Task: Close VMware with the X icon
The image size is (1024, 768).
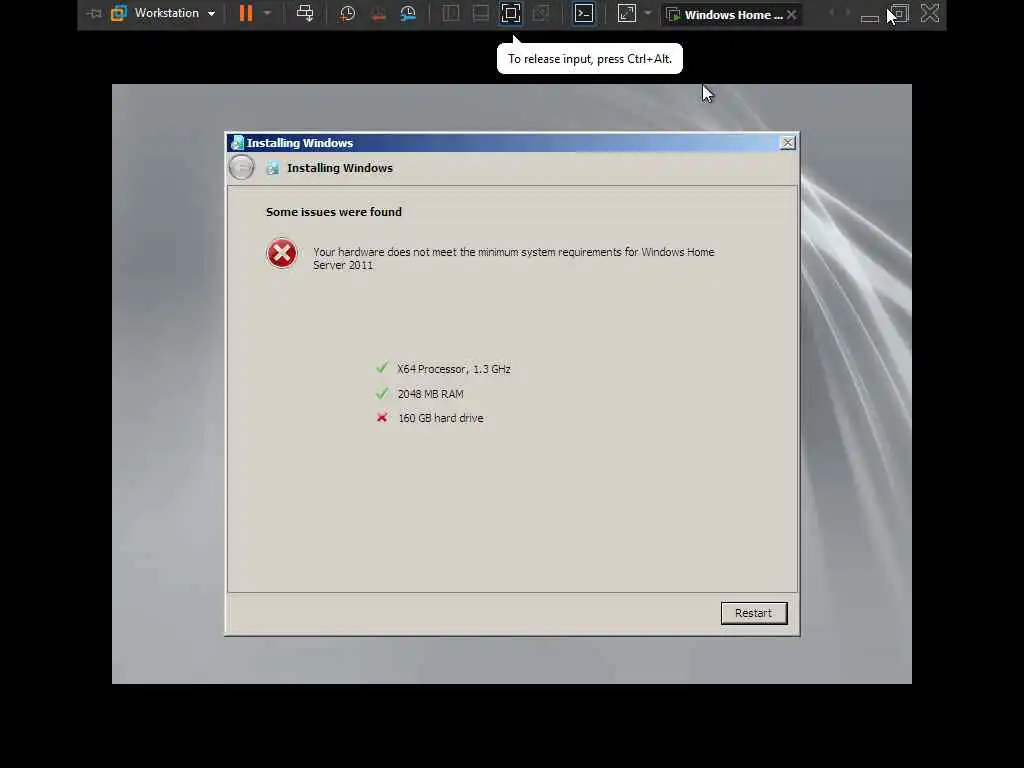Action: click(x=930, y=13)
